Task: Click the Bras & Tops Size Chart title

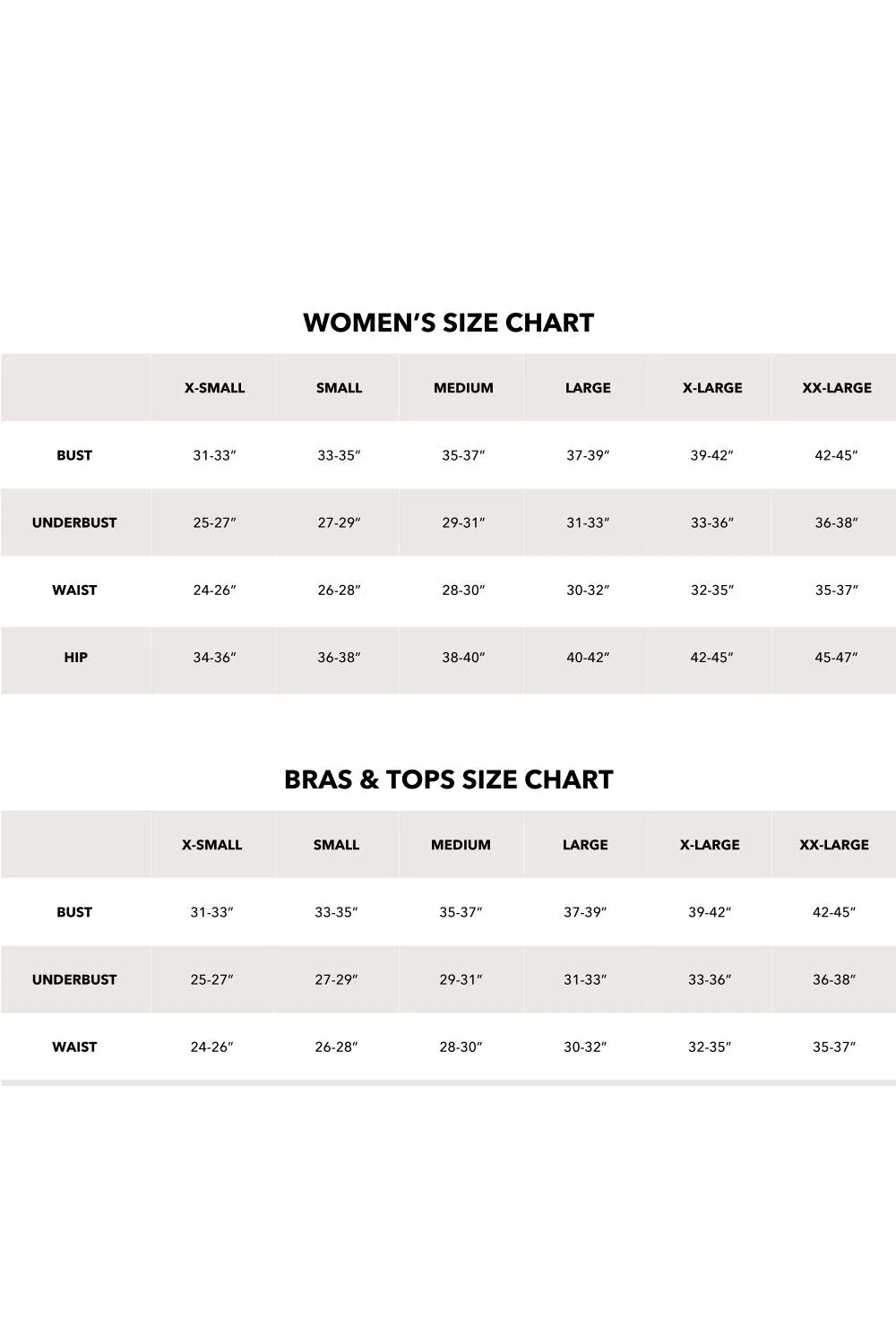Action: [448, 780]
